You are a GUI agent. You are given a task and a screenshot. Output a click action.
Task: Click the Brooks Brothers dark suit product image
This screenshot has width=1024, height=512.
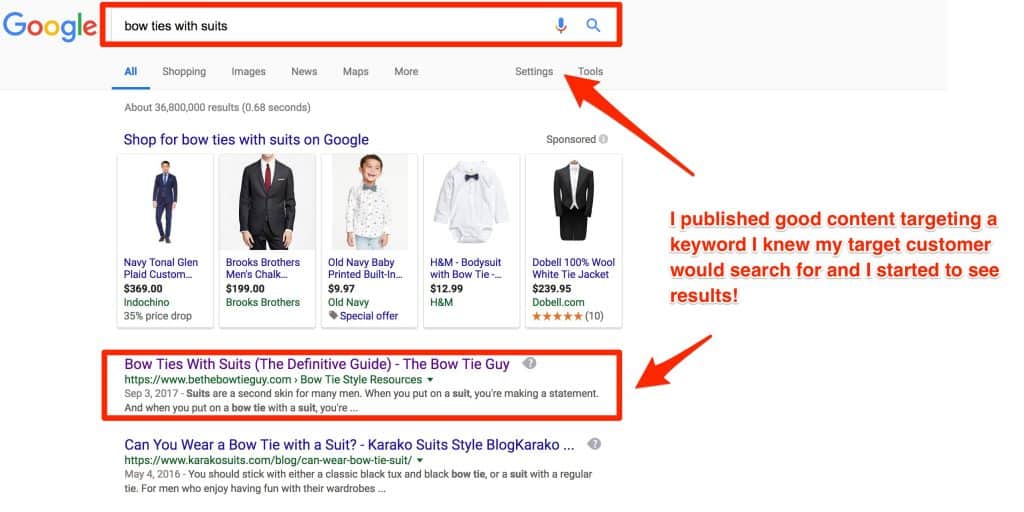tap(267, 202)
